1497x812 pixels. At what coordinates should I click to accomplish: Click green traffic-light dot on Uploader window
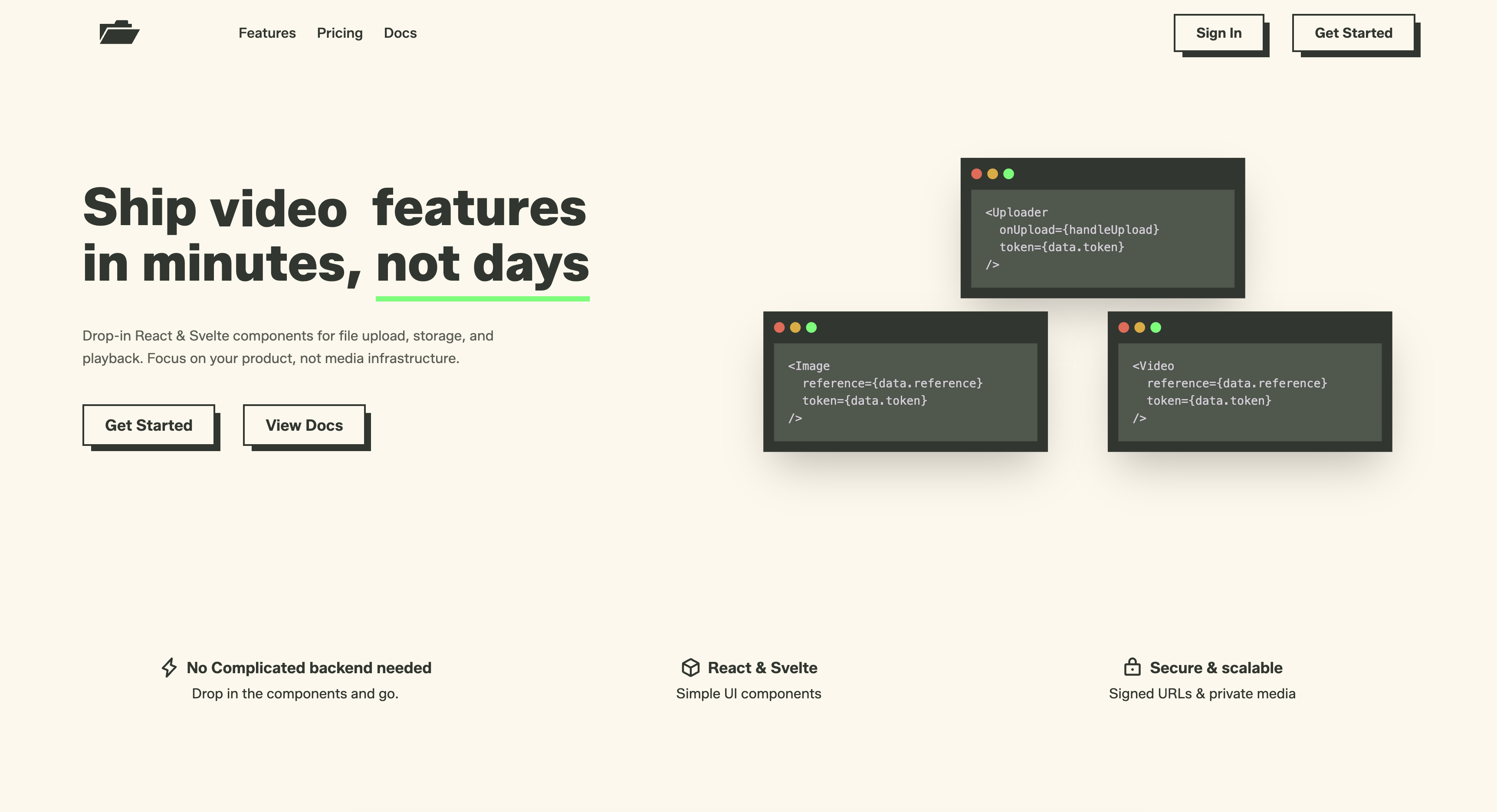[x=1009, y=174]
